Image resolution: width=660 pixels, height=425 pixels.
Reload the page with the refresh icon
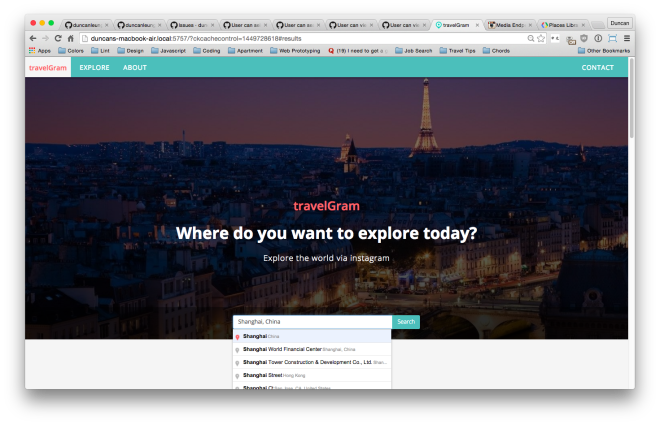click(x=58, y=38)
